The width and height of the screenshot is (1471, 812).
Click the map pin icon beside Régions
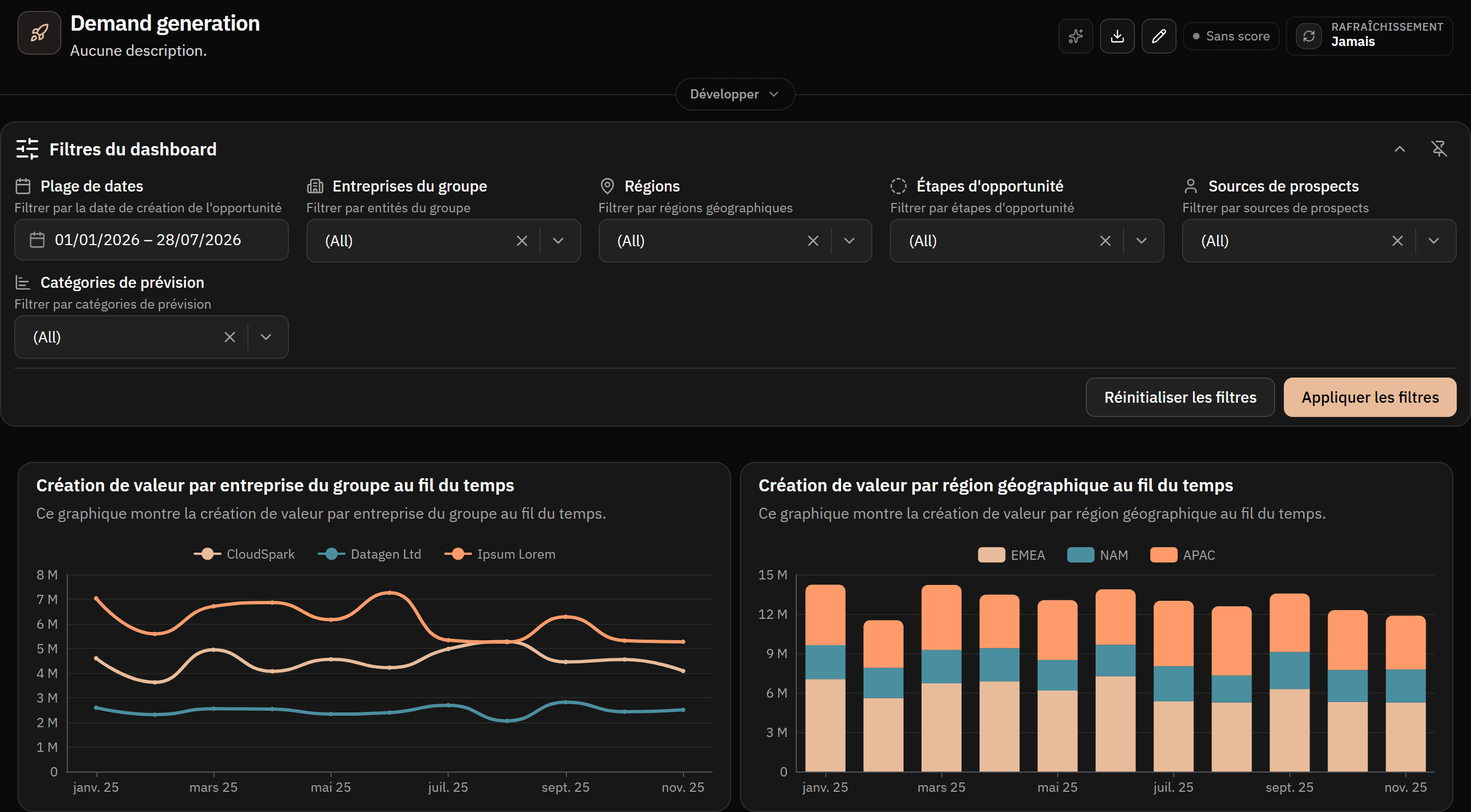pos(607,186)
